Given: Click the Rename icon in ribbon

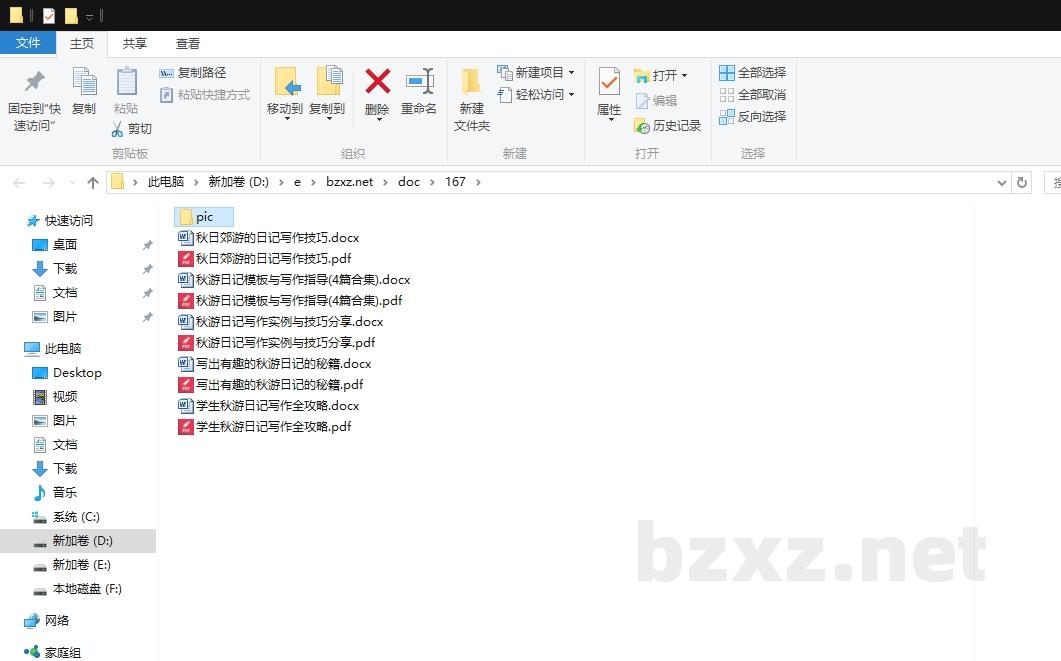Looking at the screenshot, I should point(419,82).
